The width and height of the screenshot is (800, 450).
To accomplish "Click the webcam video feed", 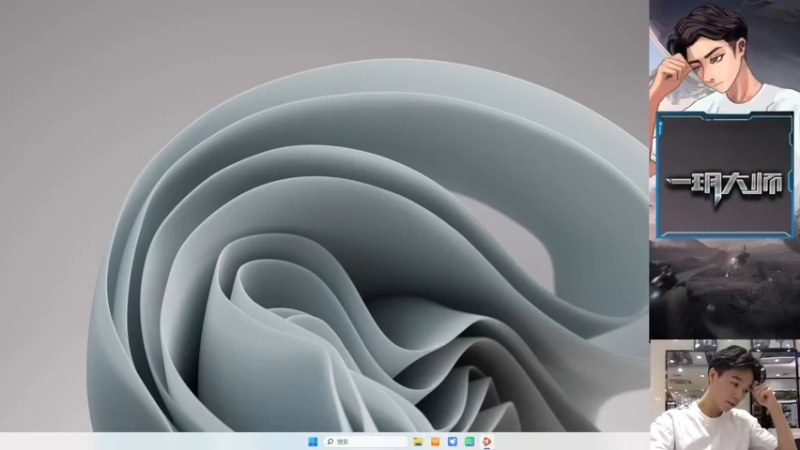I will tap(725, 395).
